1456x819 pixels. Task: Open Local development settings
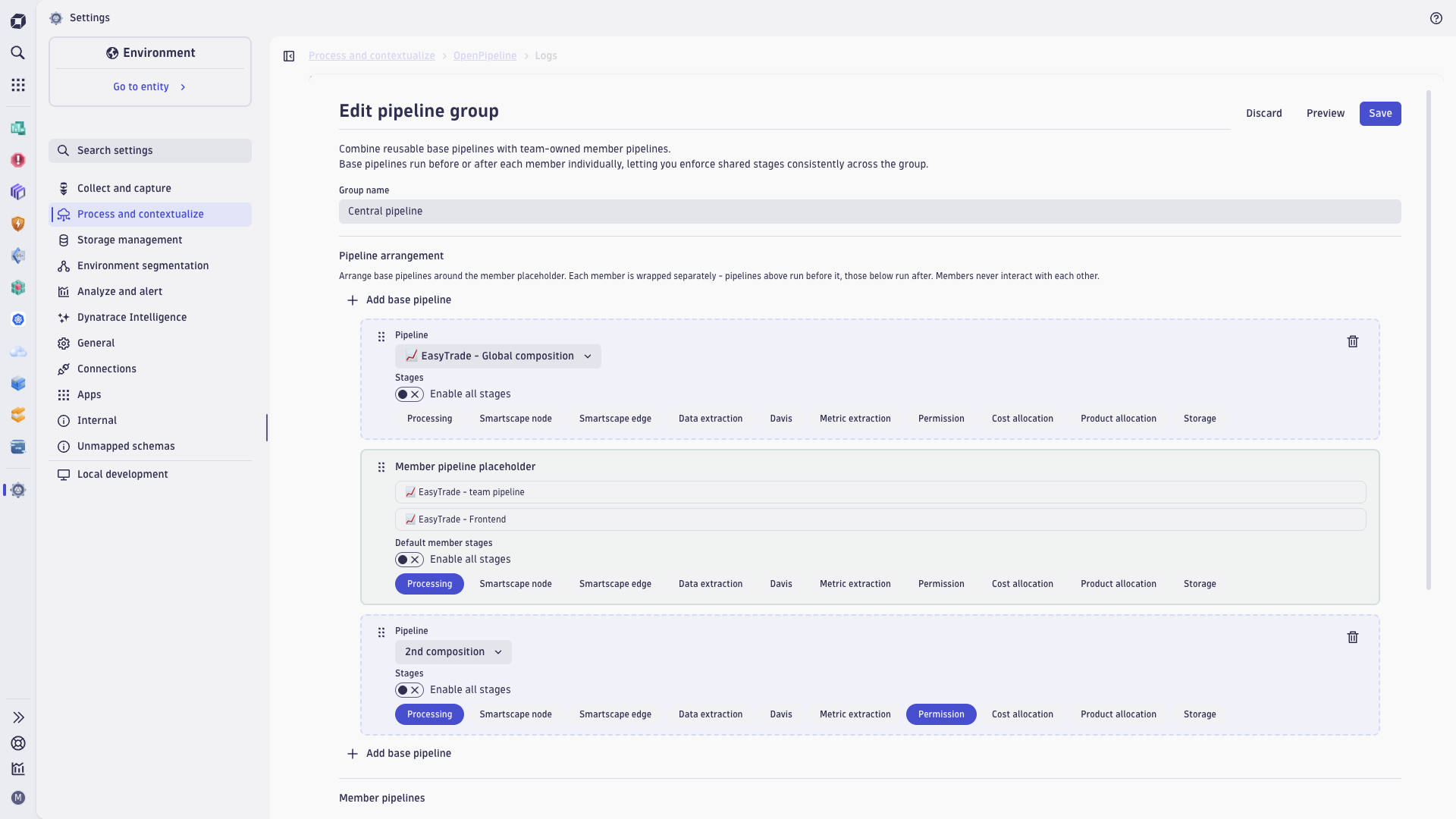click(150, 475)
